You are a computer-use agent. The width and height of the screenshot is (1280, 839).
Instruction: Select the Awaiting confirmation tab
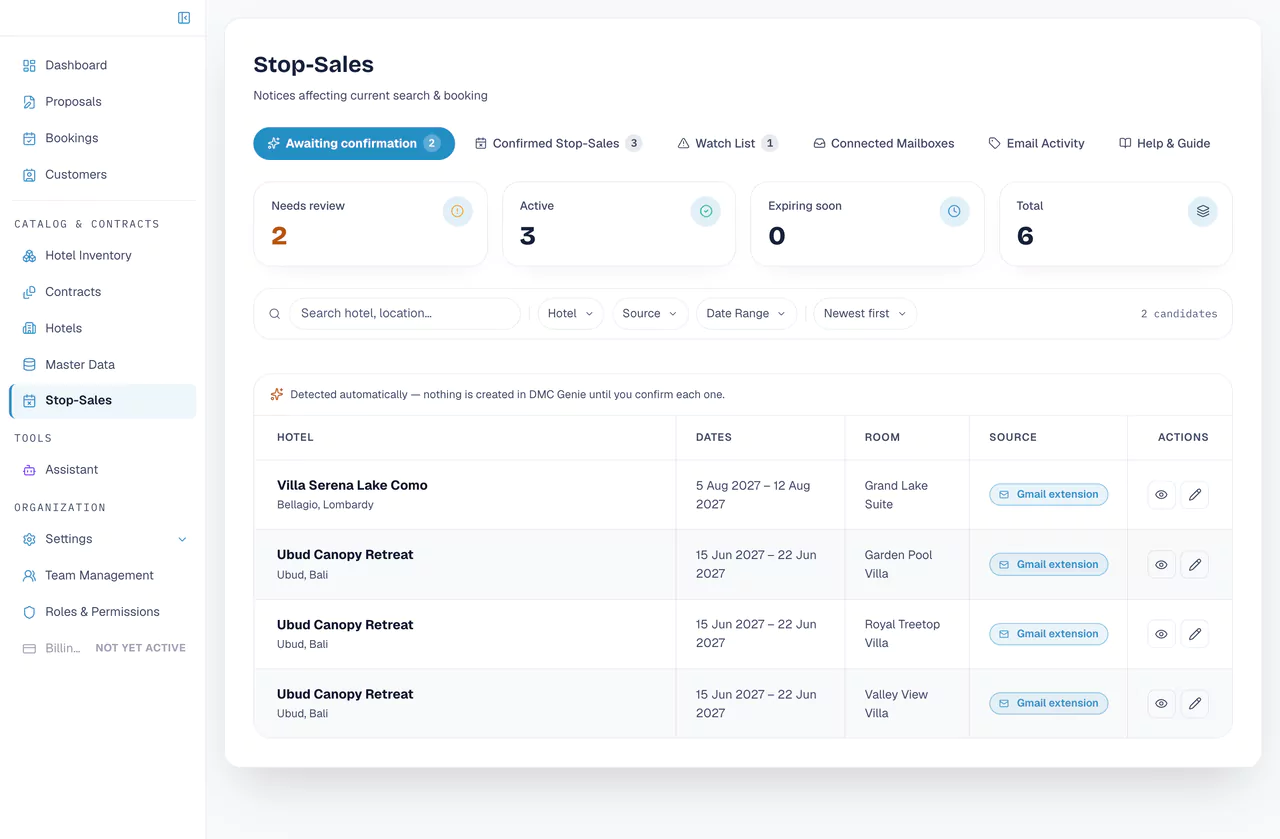pyautogui.click(x=354, y=143)
